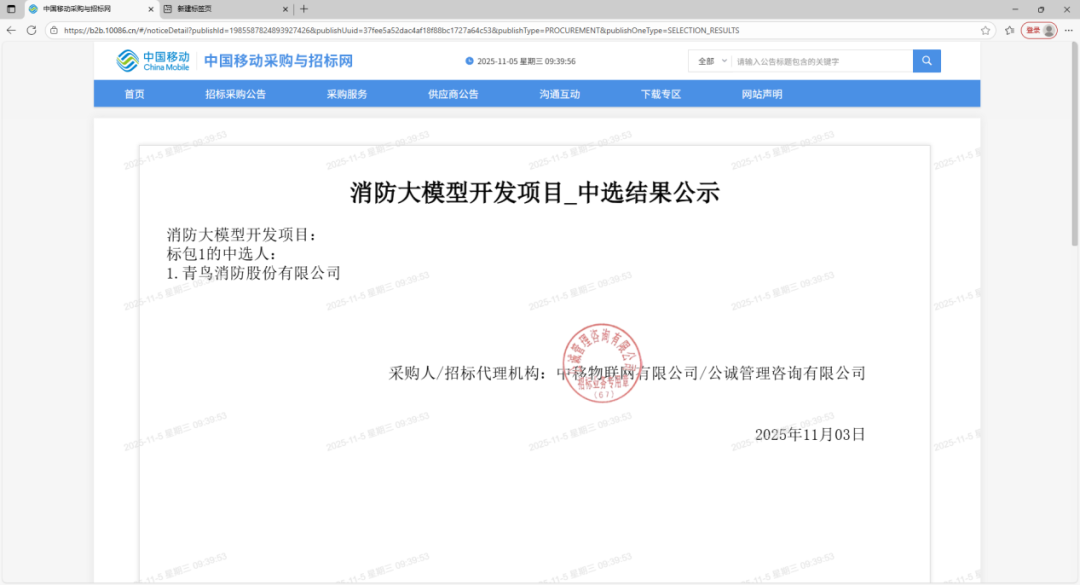Open 沟通互动 menu item

click(559, 94)
